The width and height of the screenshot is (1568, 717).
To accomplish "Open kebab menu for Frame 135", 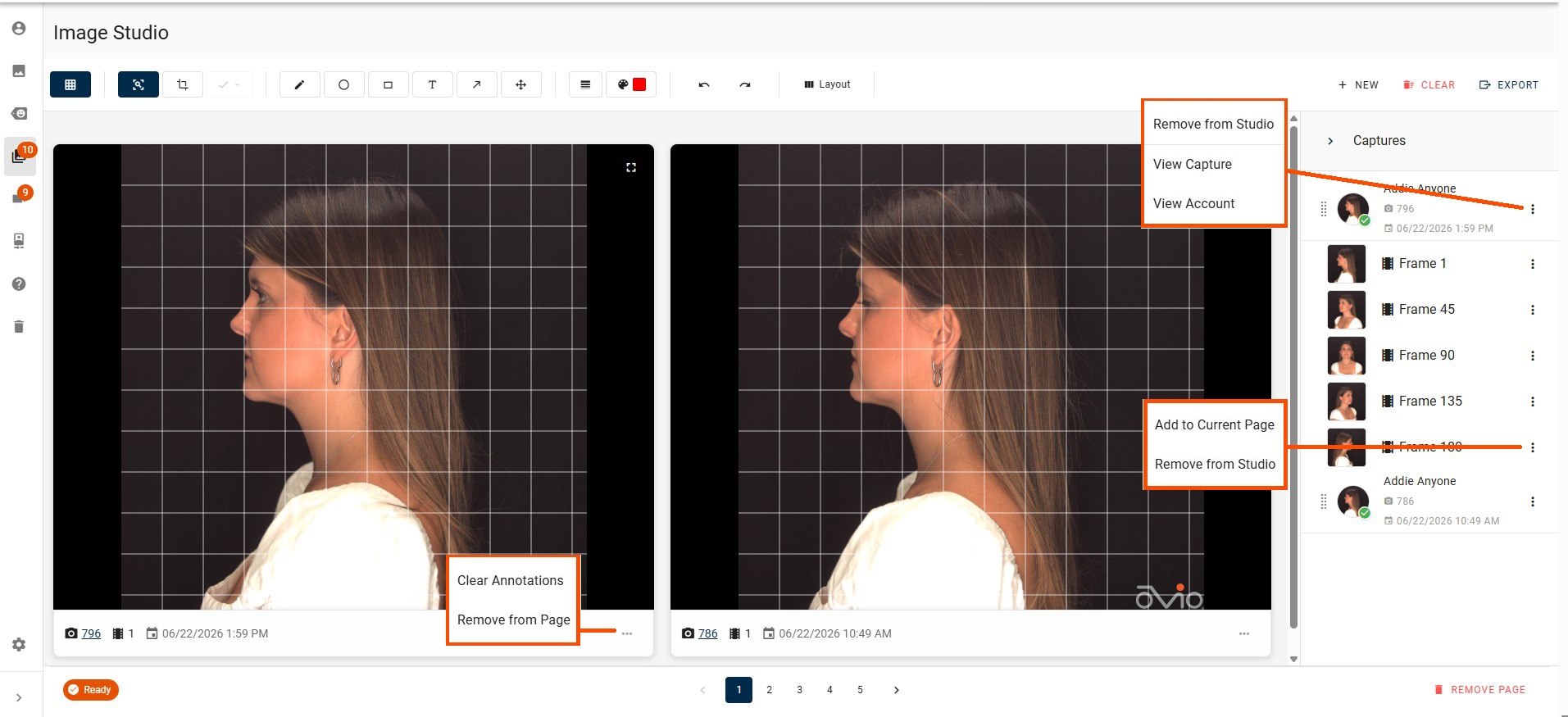I will (1533, 402).
